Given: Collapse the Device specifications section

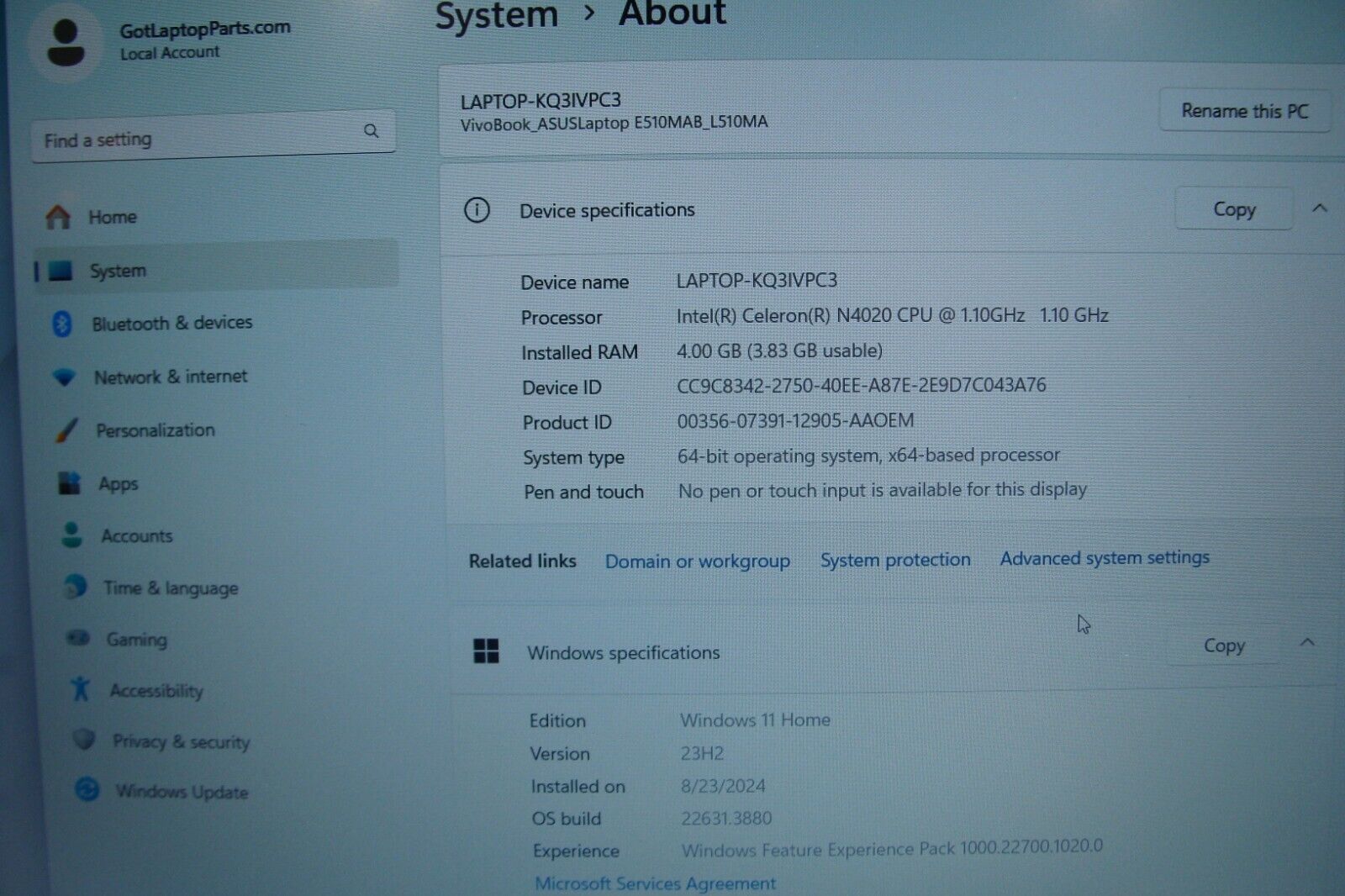Looking at the screenshot, I should [x=1318, y=208].
